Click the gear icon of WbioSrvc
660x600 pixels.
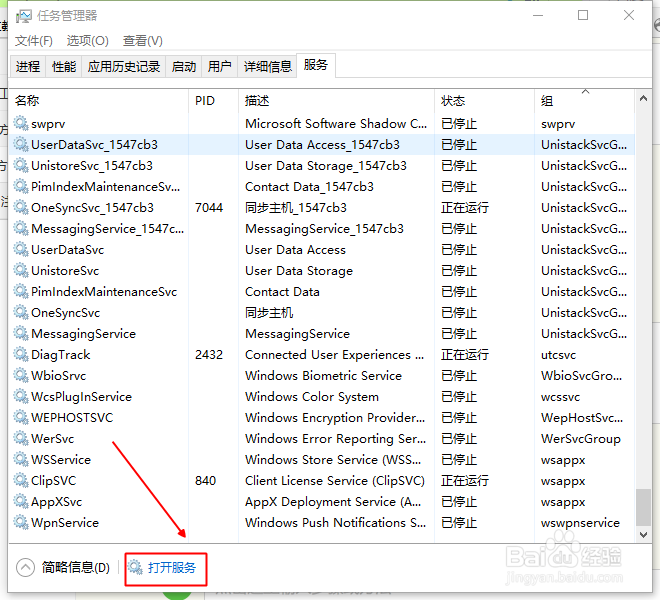click(21, 375)
